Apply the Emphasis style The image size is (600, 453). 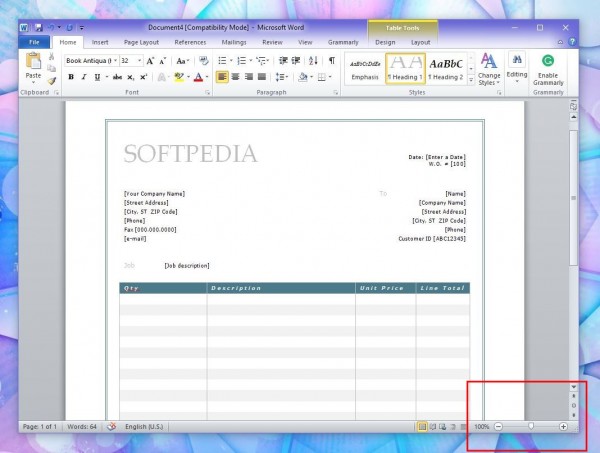365,68
